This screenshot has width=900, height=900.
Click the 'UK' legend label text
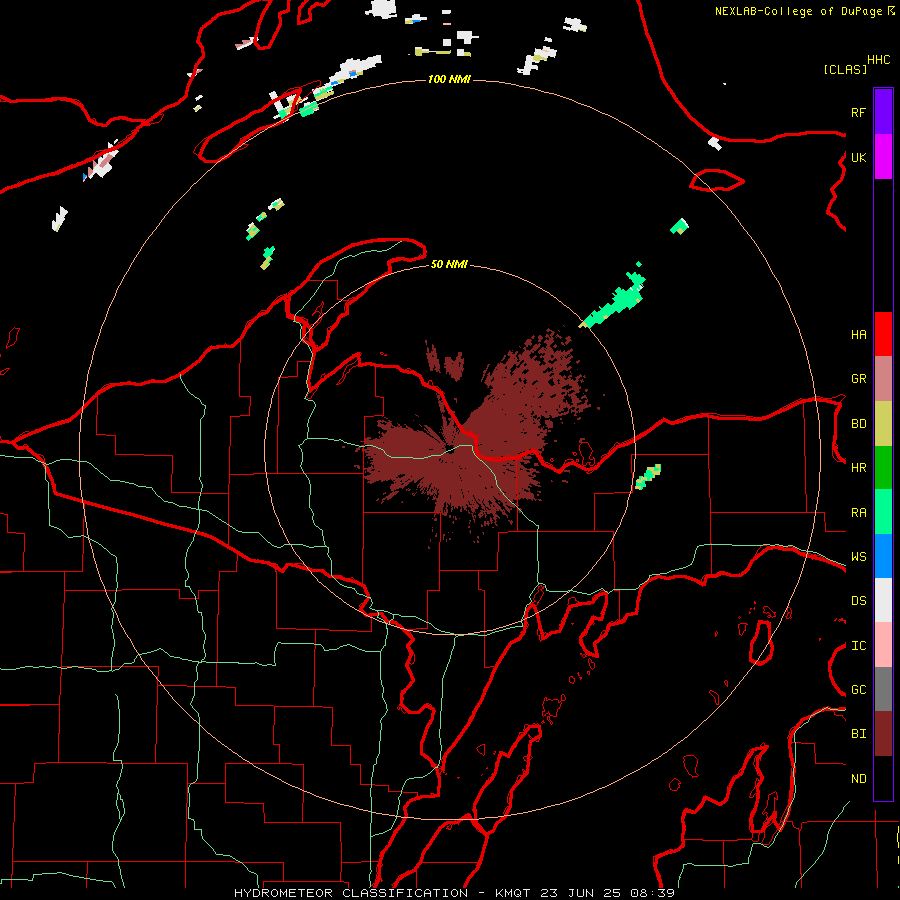(x=858, y=157)
